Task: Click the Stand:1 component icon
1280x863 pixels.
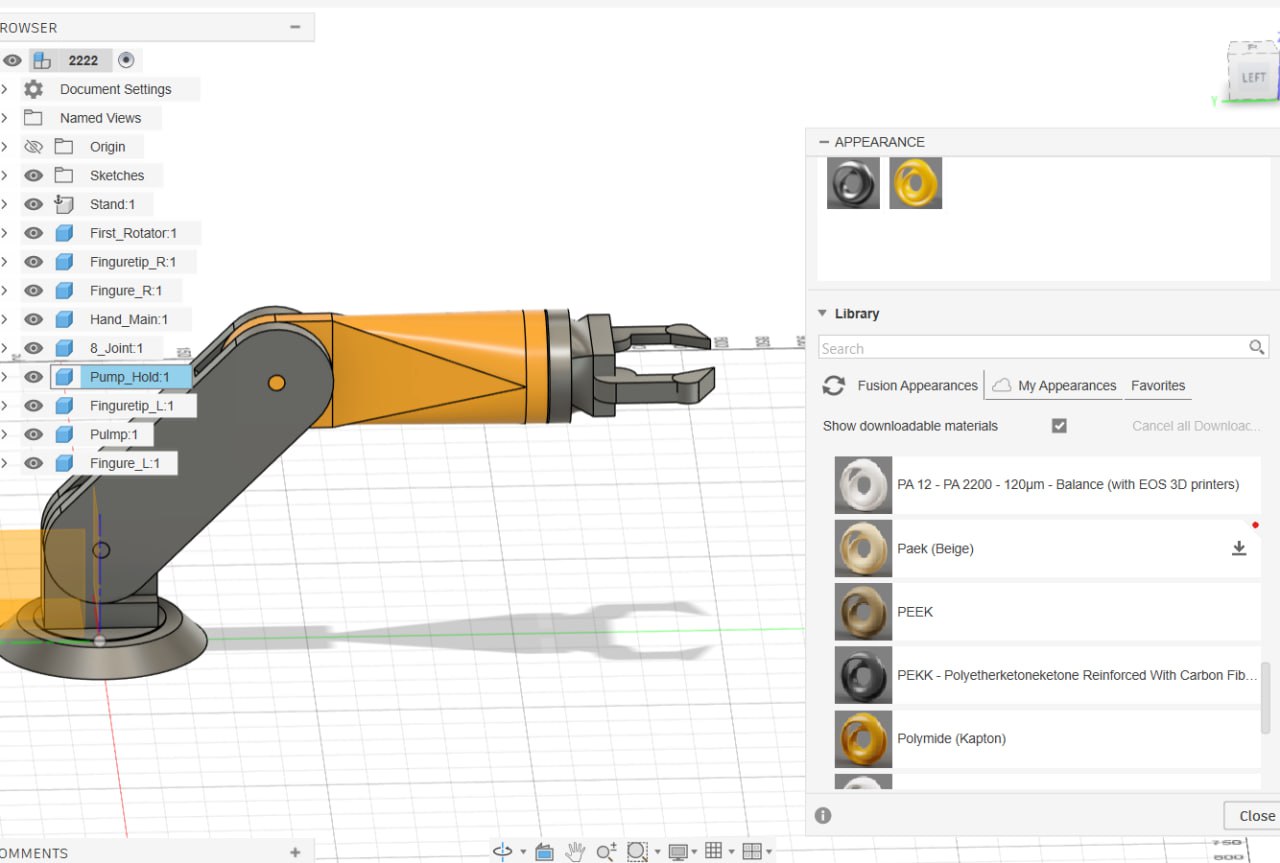Action: [x=64, y=204]
